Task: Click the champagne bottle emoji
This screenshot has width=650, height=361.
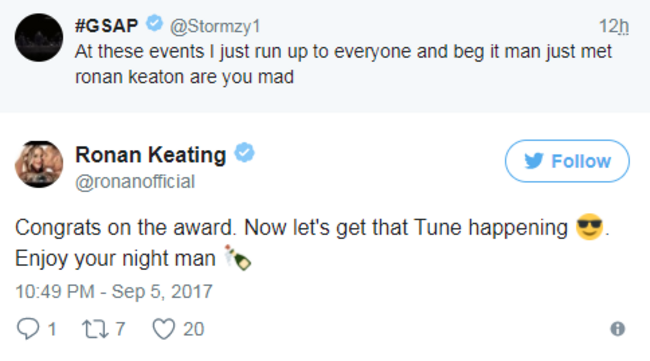Action: pyautogui.click(x=237, y=258)
